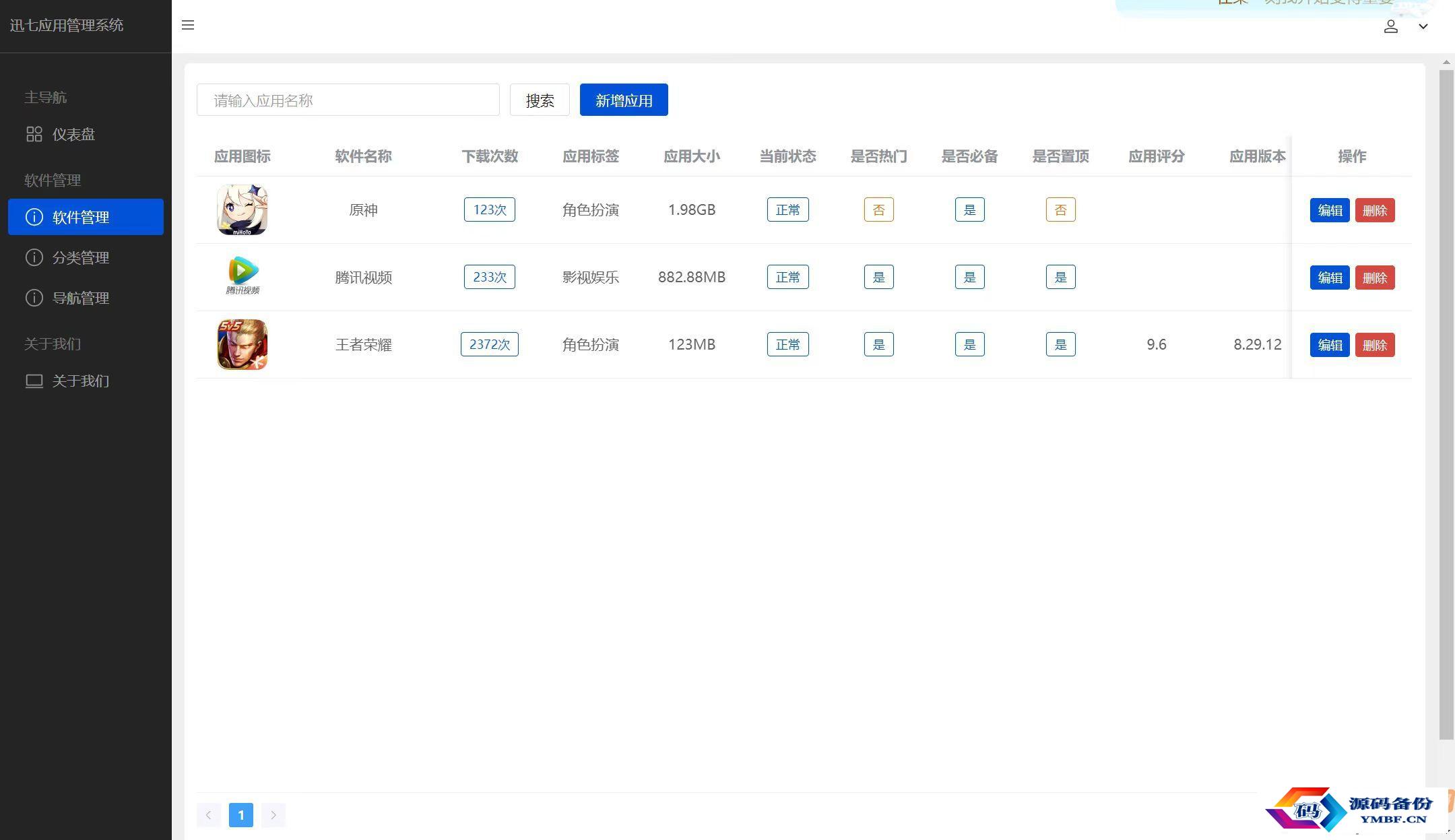Go to next page arrow
Image resolution: width=1455 pixels, height=840 pixels.
pyautogui.click(x=273, y=815)
